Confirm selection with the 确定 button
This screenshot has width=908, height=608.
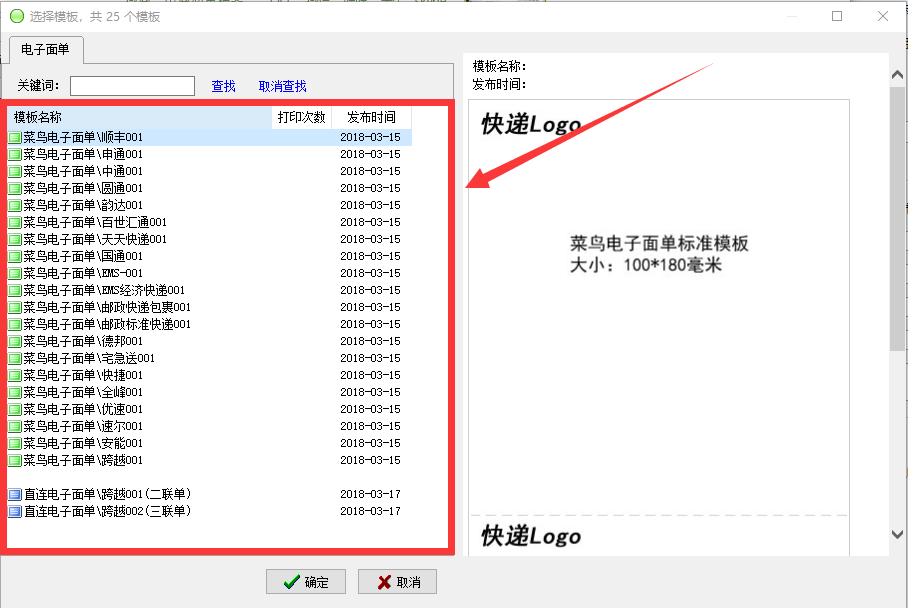[306, 581]
